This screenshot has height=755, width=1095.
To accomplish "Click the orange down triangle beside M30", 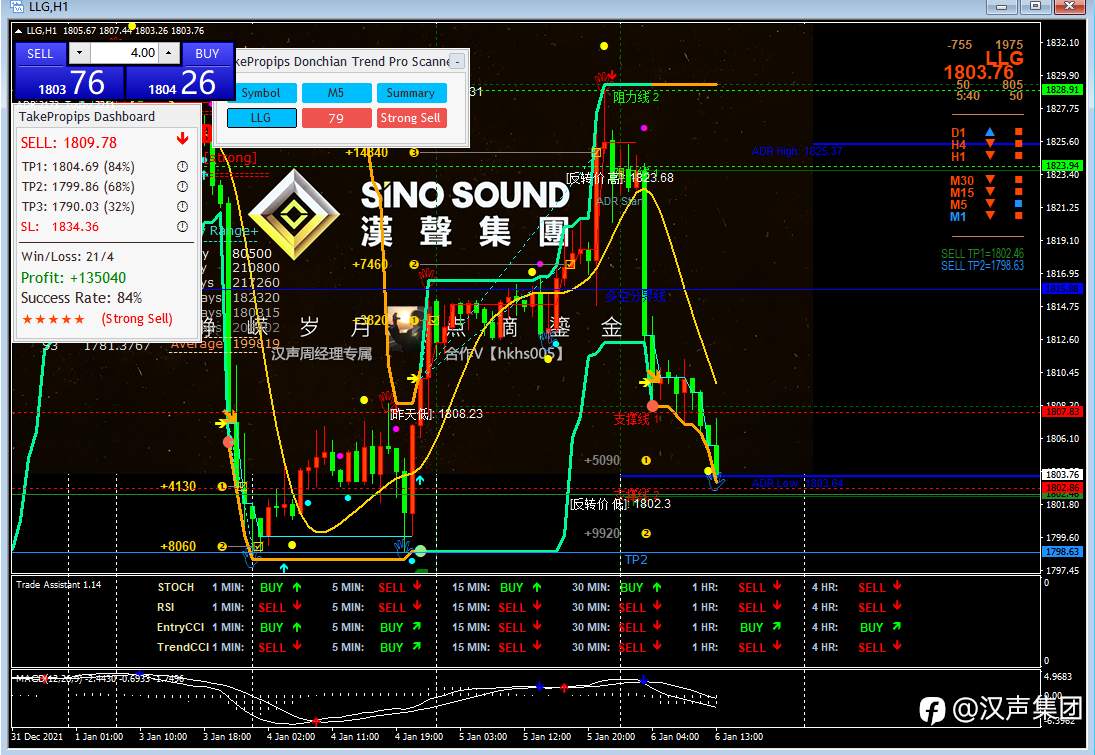I will click(x=990, y=179).
